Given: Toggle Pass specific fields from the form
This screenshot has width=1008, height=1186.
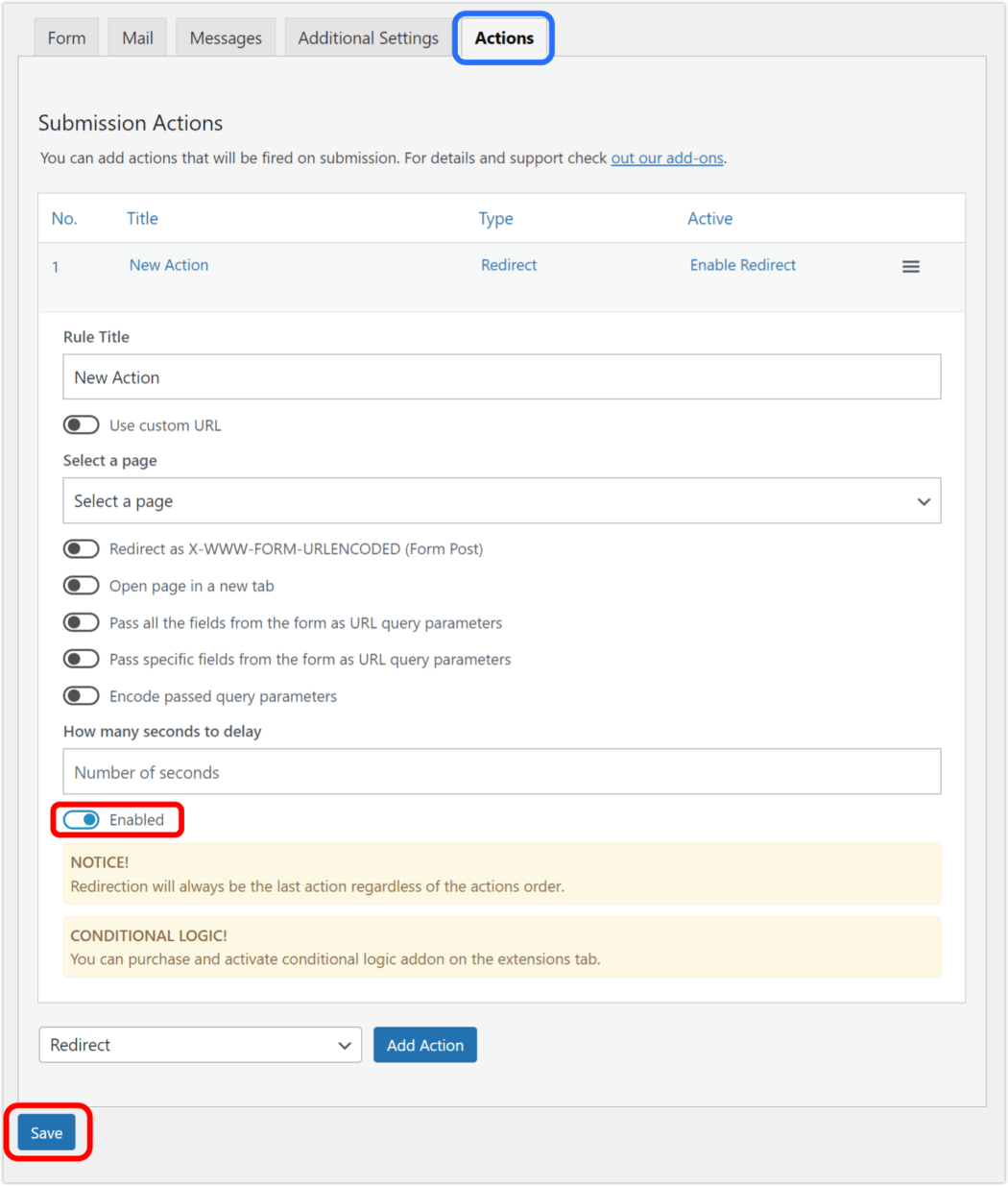Looking at the screenshot, I should coord(81,658).
